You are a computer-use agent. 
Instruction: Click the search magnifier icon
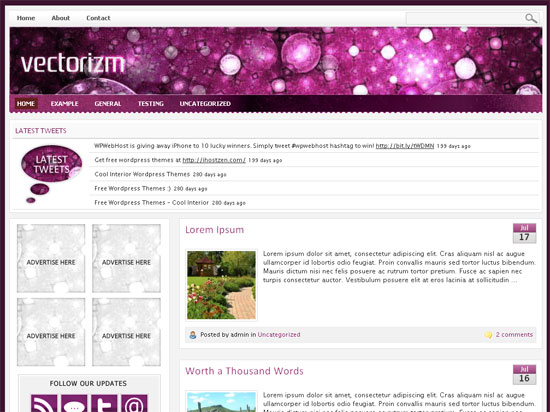(x=531, y=18)
